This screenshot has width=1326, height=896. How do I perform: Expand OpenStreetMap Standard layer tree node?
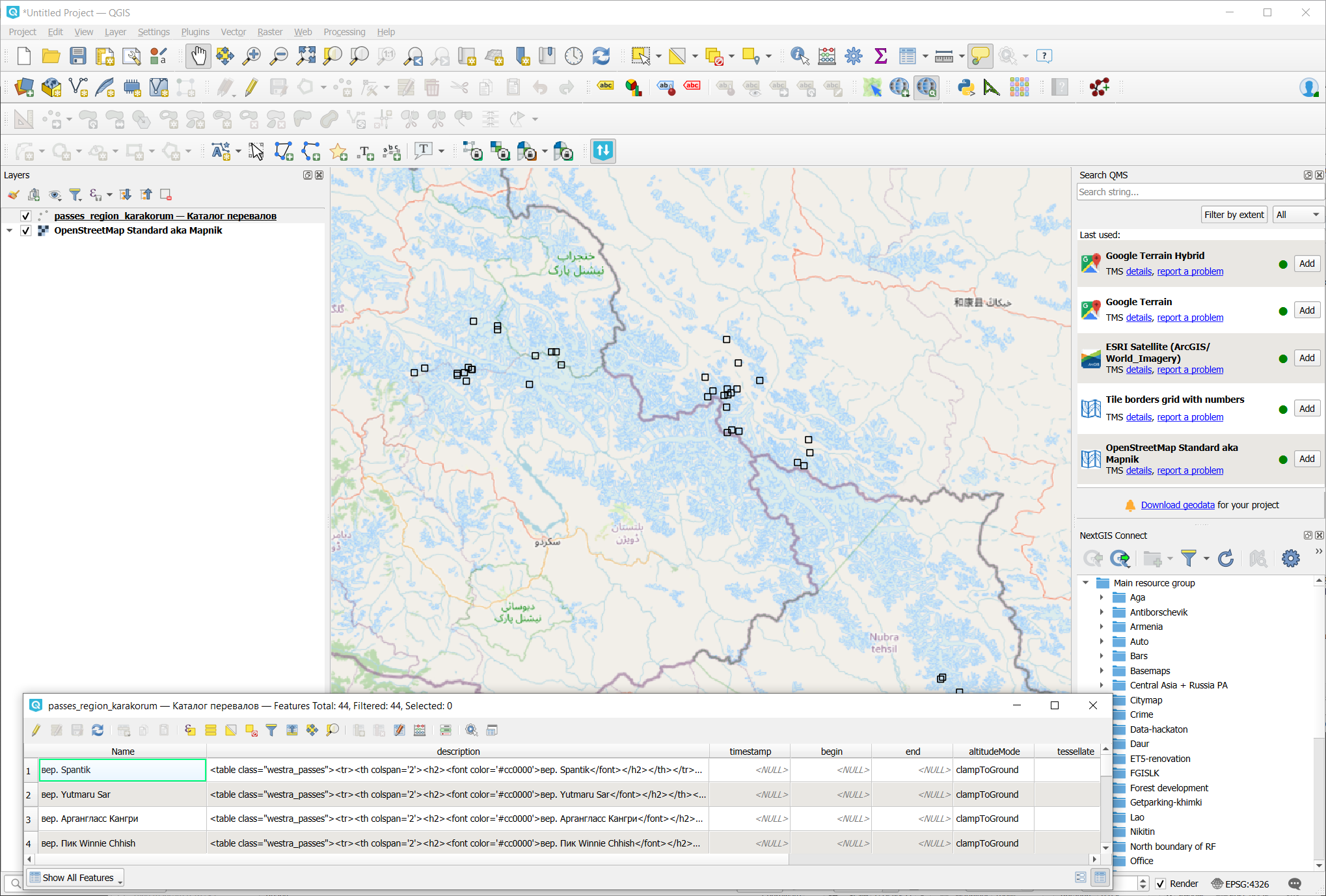click(10, 230)
